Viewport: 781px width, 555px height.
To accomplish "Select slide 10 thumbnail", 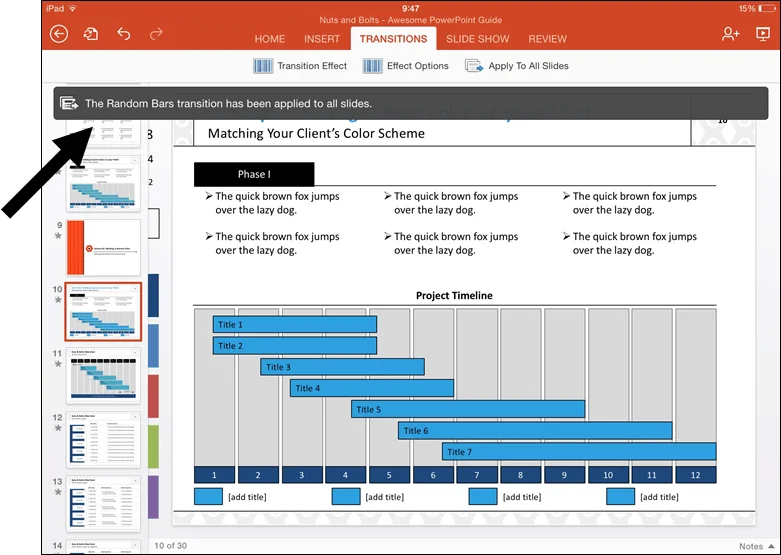I will coord(103,311).
